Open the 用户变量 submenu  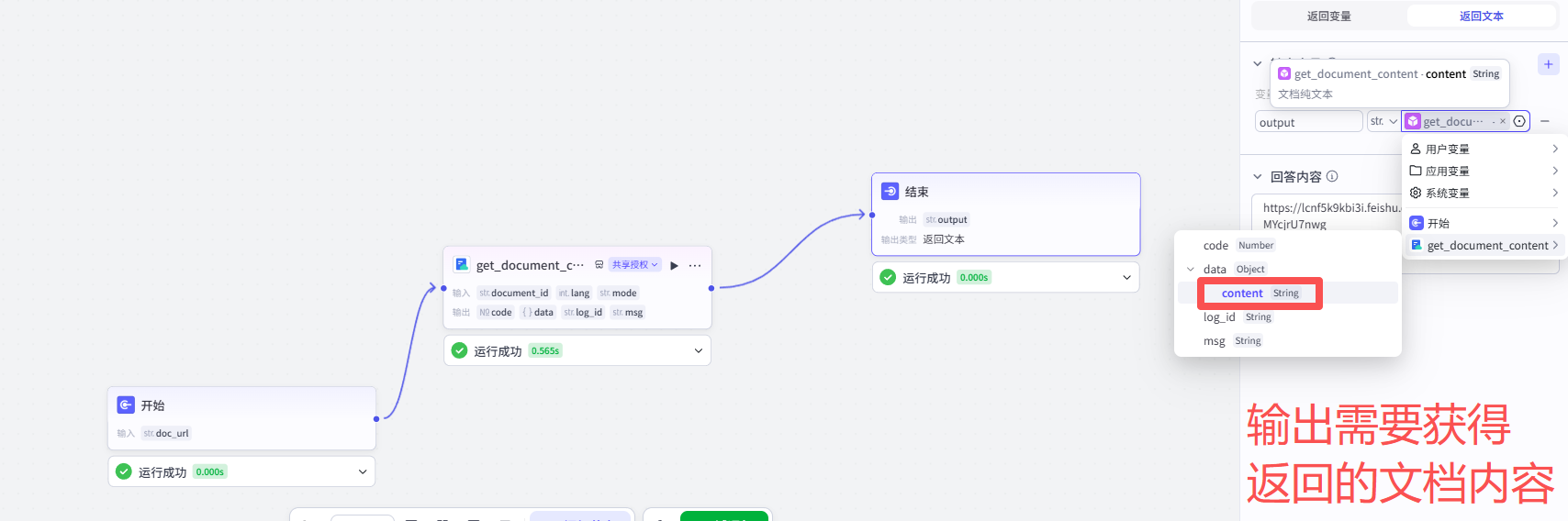point(1484,149)
